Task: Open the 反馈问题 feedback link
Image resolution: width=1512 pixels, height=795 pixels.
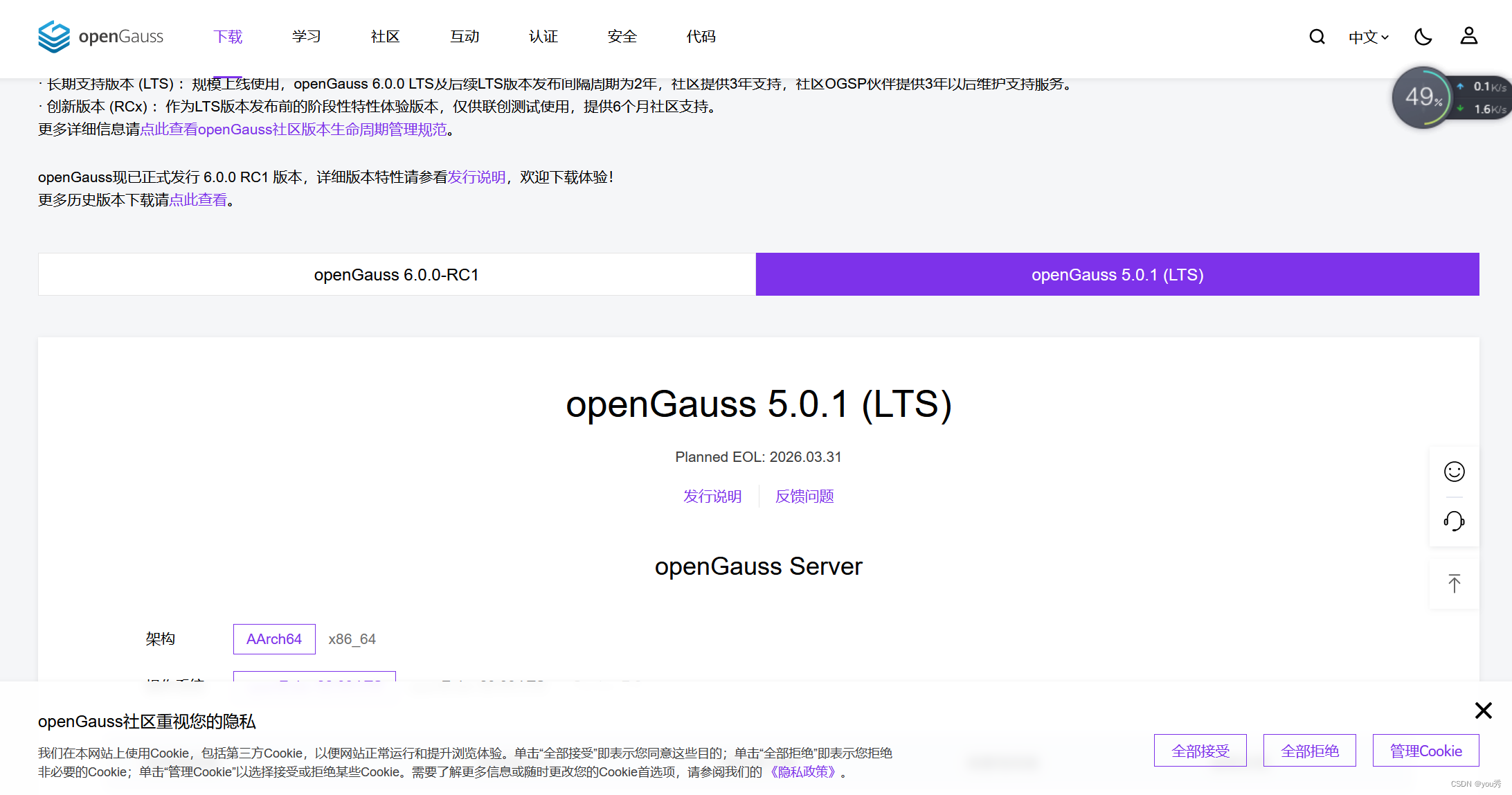Action: 804,496
